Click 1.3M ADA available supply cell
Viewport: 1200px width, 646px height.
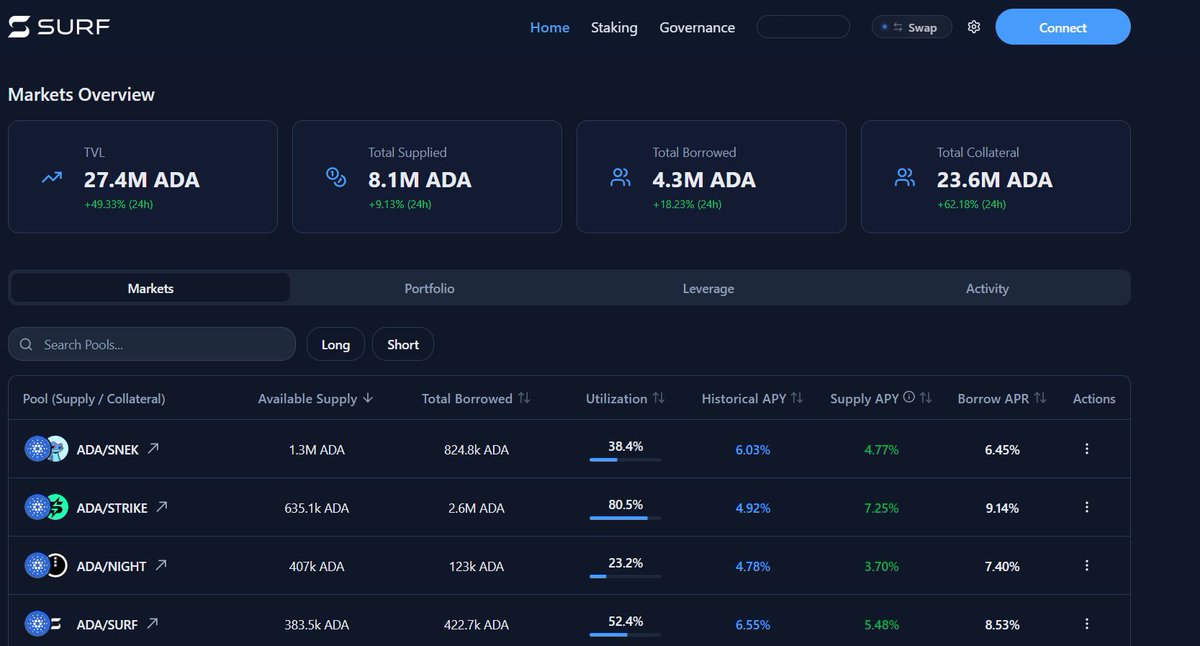point(317,450)
